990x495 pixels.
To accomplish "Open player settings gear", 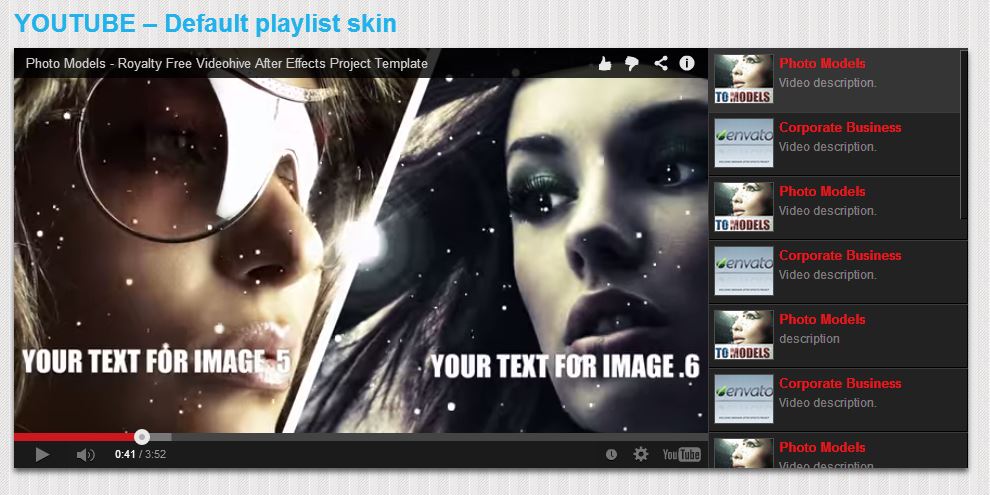I will 641,454.
